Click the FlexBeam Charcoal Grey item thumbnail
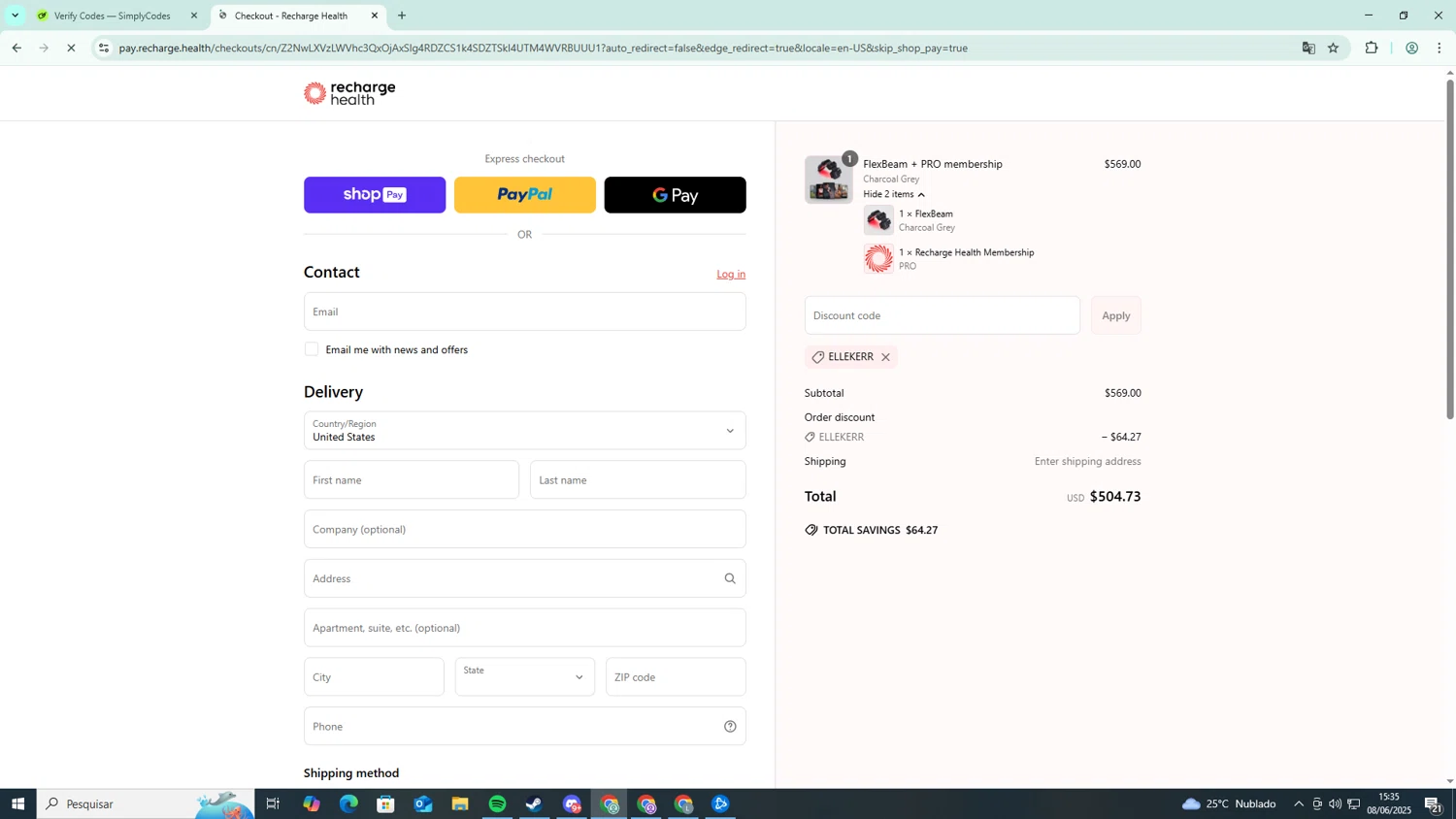 (x=878, y=220)
